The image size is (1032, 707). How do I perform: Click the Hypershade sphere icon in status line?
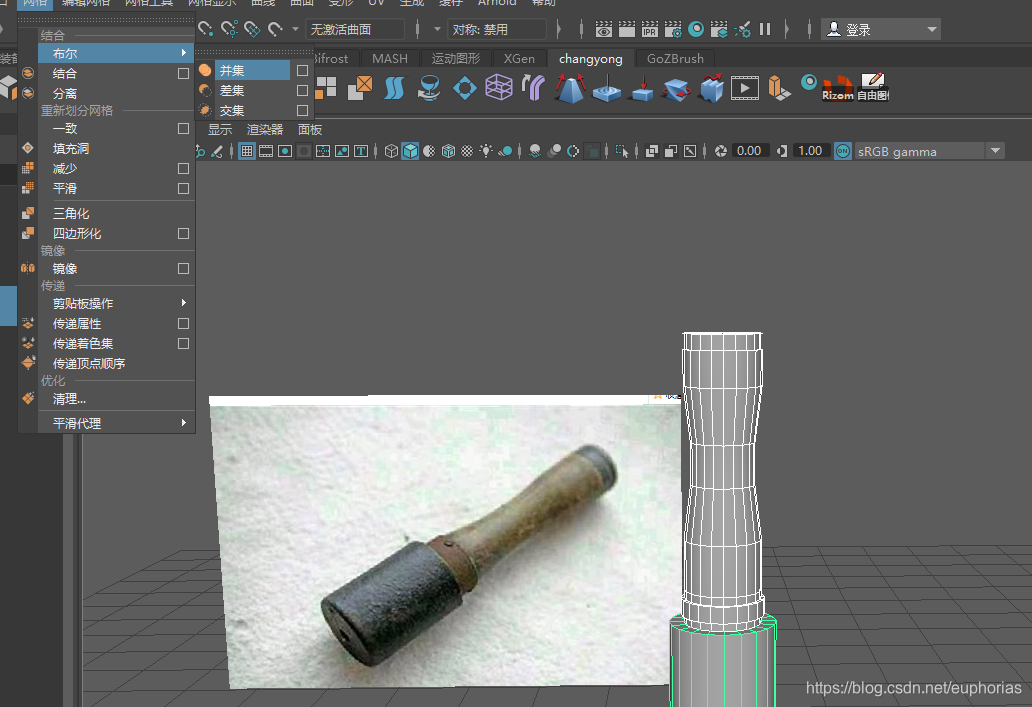696,29
